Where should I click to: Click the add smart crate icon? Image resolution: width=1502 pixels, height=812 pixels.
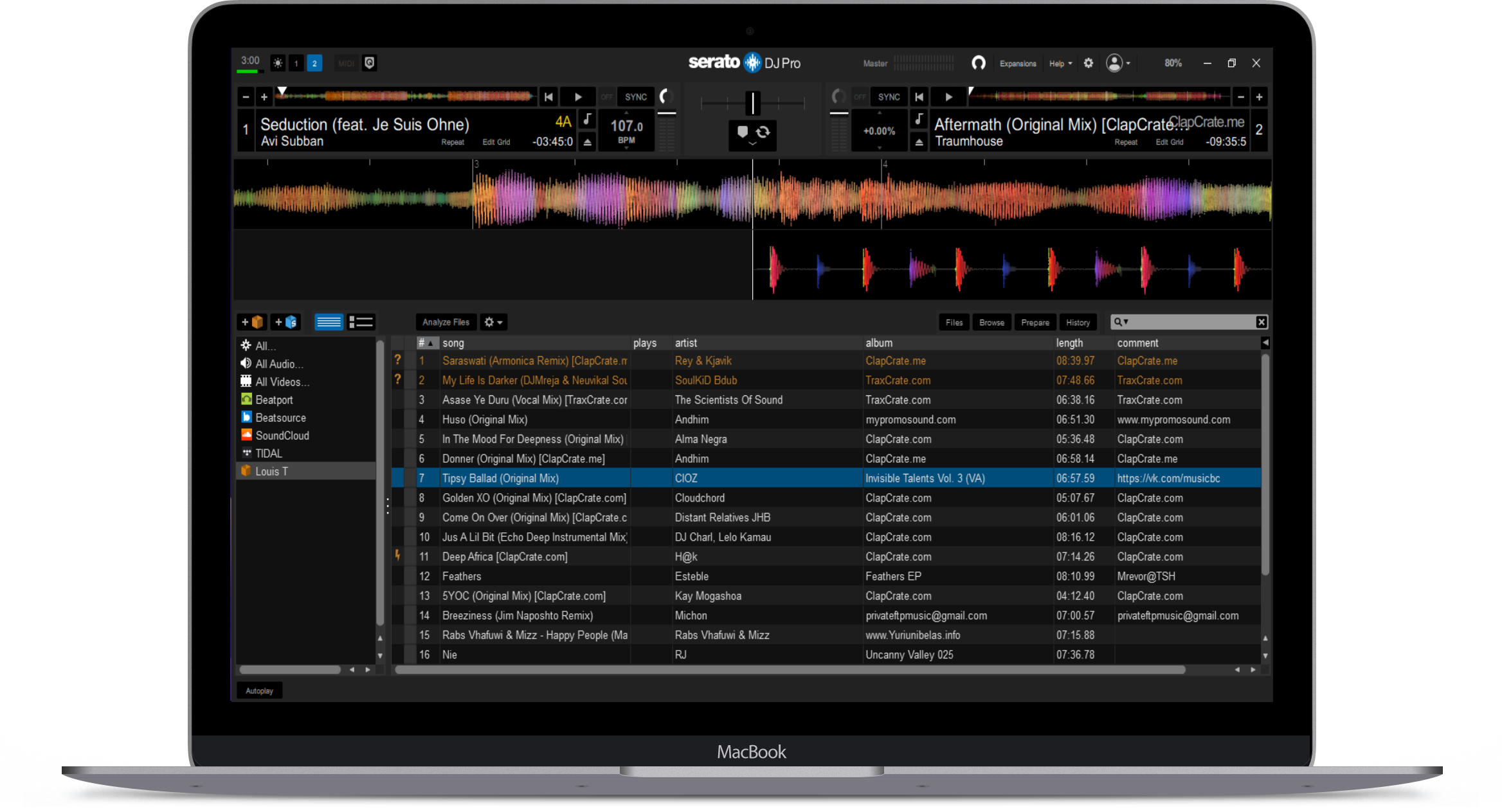coord(285,322)
